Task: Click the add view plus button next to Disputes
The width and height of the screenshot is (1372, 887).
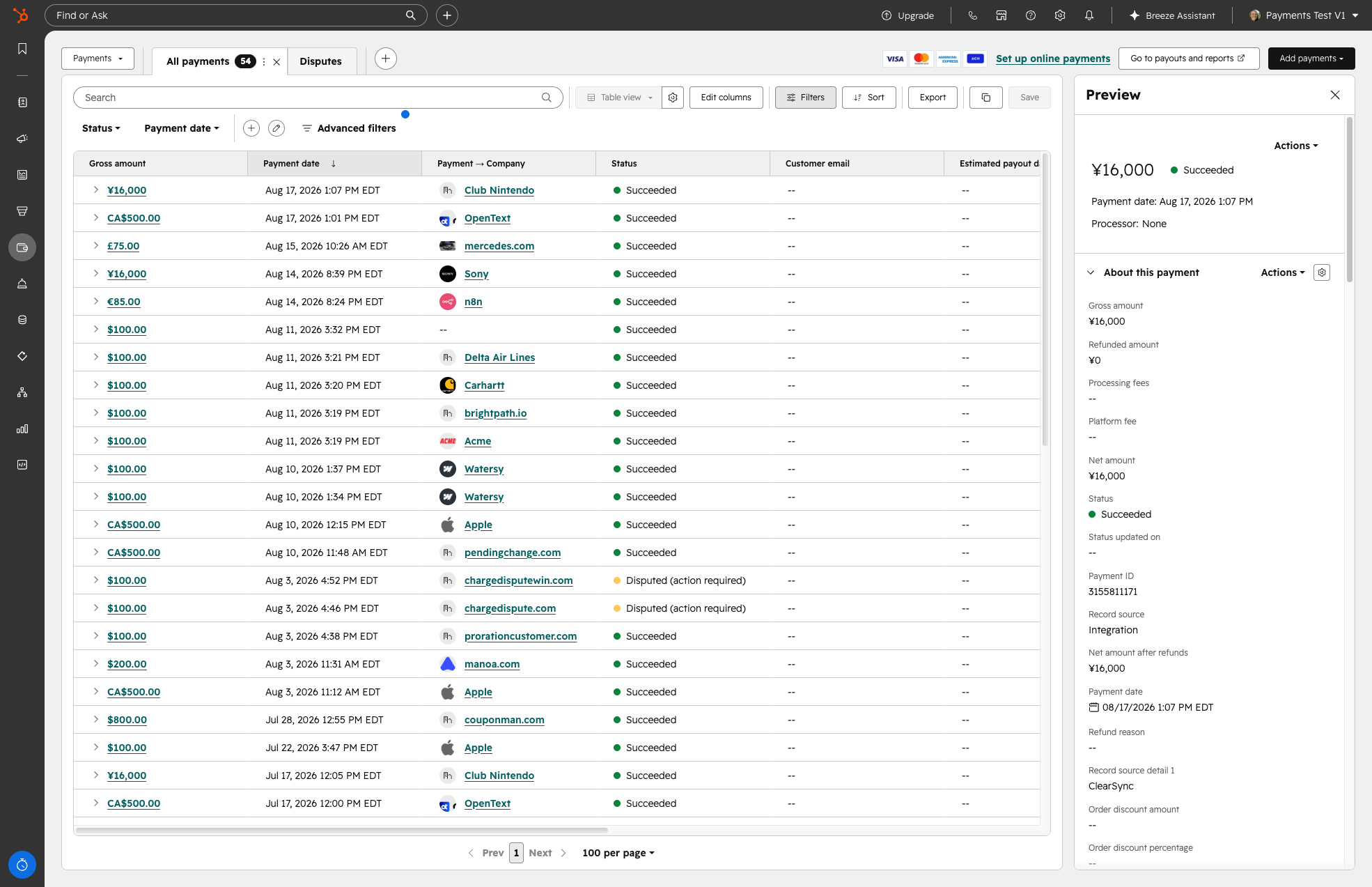Action: 386,59
